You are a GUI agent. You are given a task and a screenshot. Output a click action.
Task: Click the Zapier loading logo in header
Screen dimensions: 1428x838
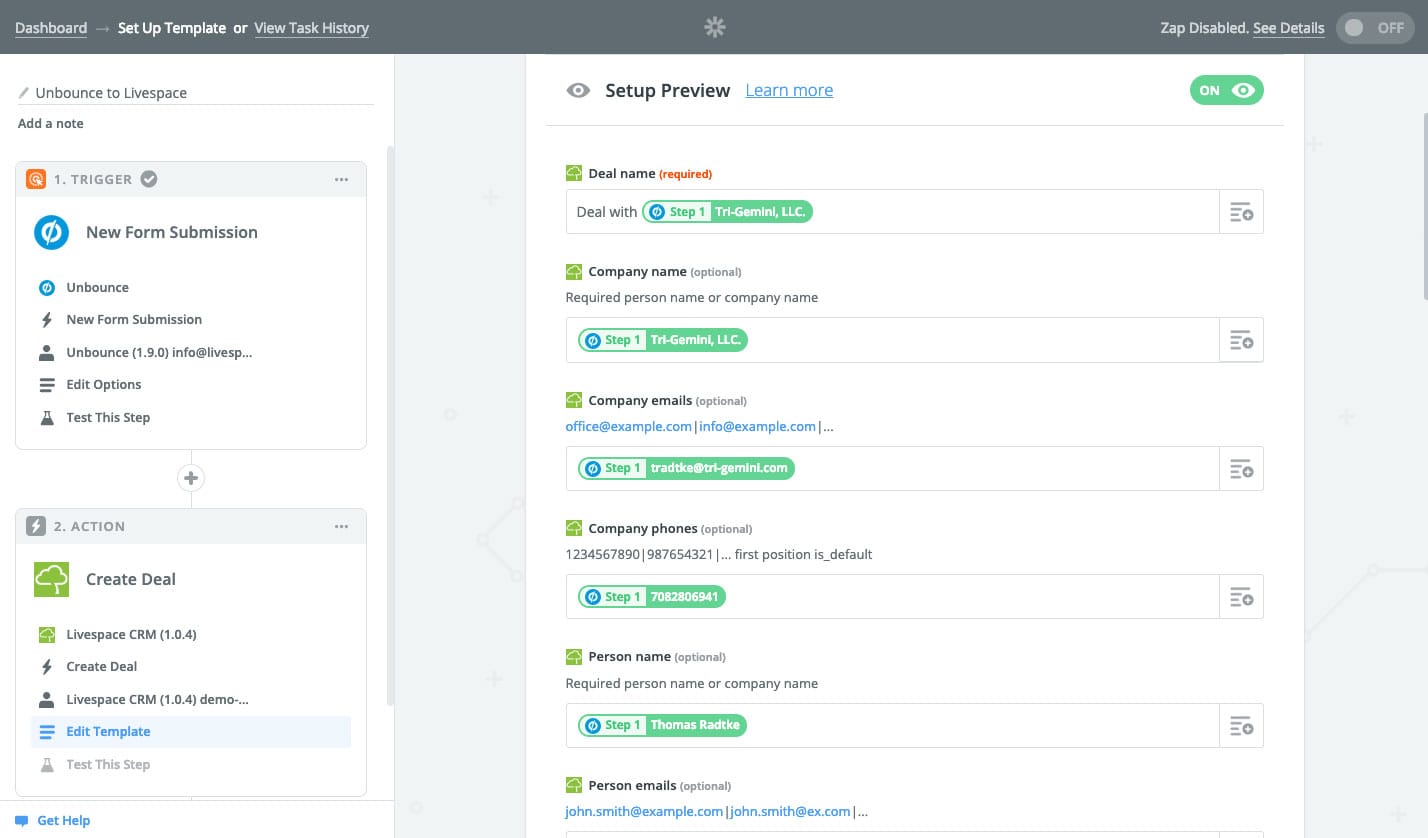coord(714,27)
